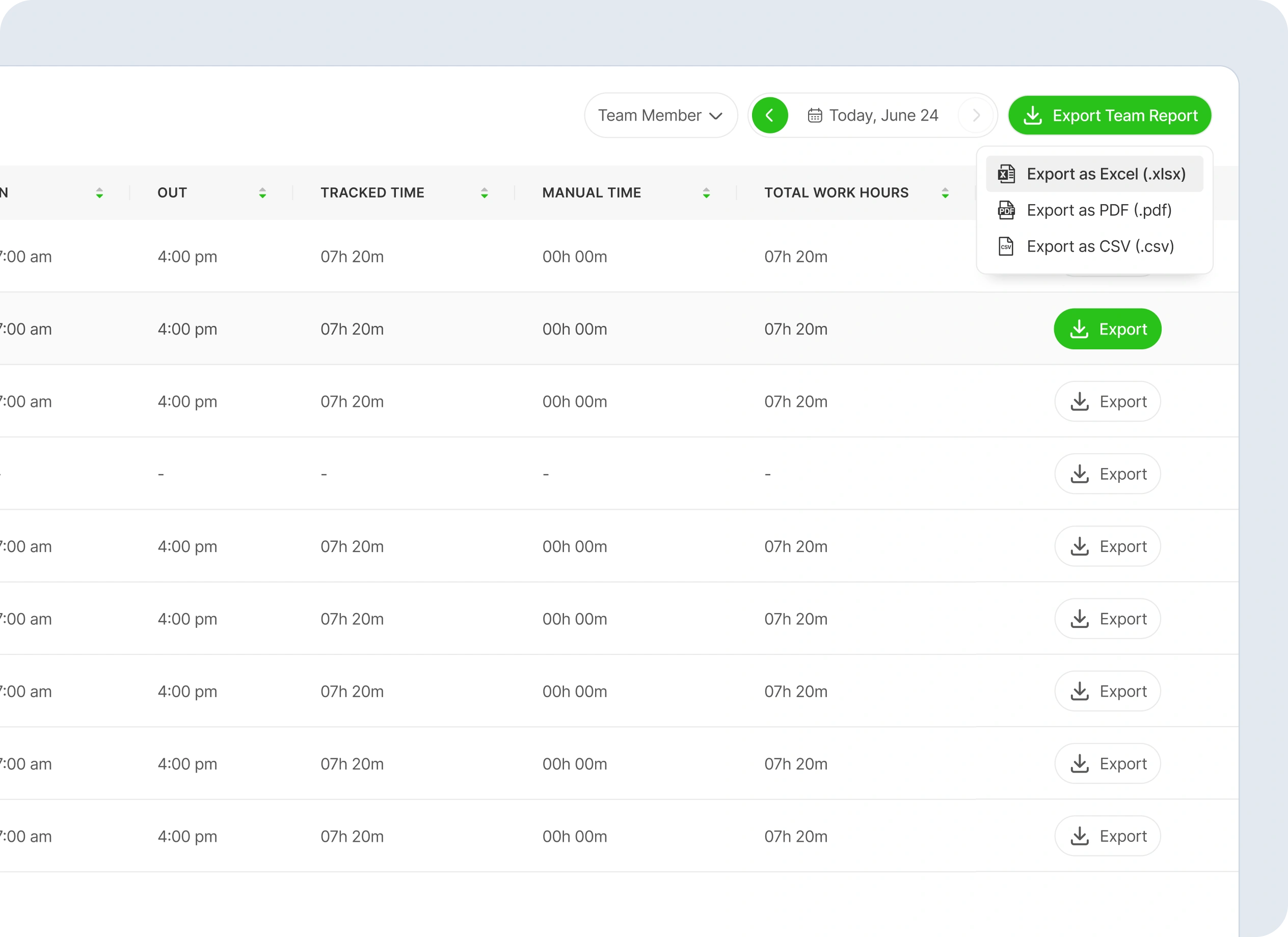Click the calendar icon next to the date
This screenshot has width=1288, height=937.
point(815,115)
